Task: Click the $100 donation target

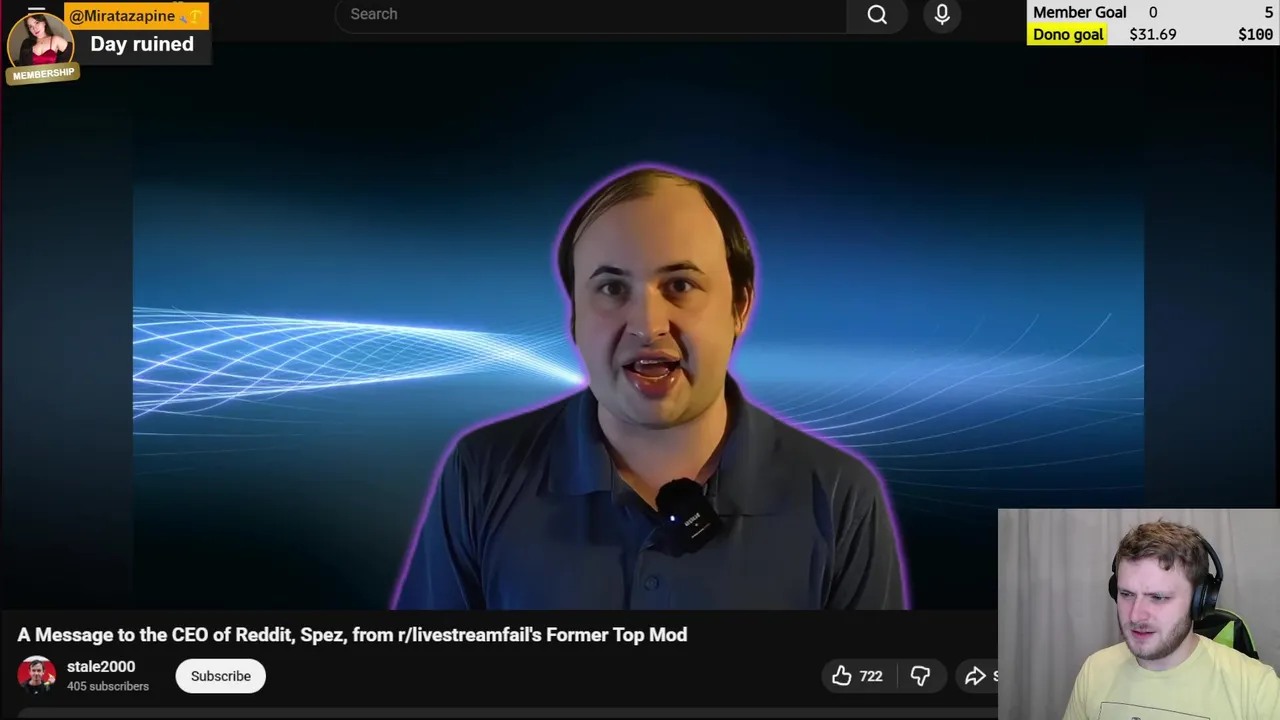Action: click(x=1256, y=34)
